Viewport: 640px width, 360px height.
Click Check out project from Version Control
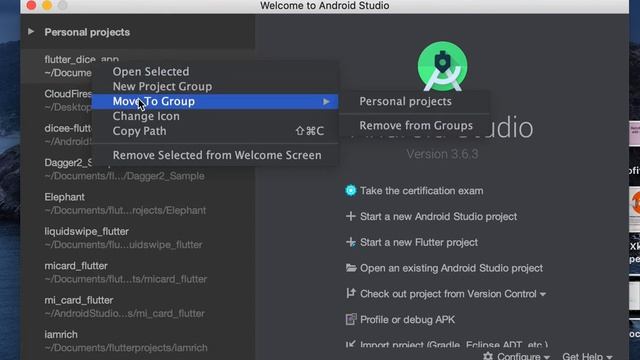[448, 294]
